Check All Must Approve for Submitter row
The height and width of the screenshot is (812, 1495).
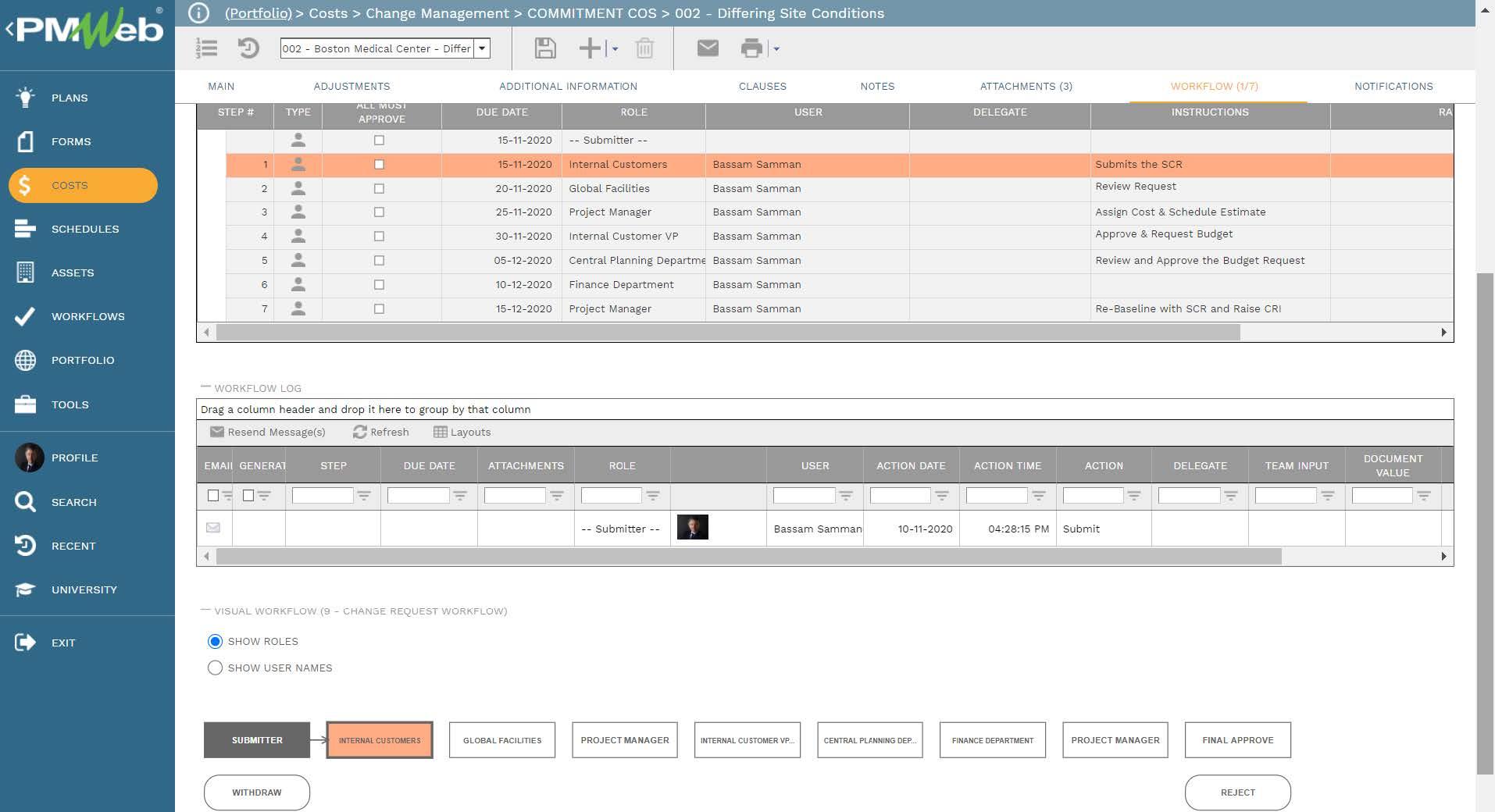pyautogui.click(x=379, y=141)
